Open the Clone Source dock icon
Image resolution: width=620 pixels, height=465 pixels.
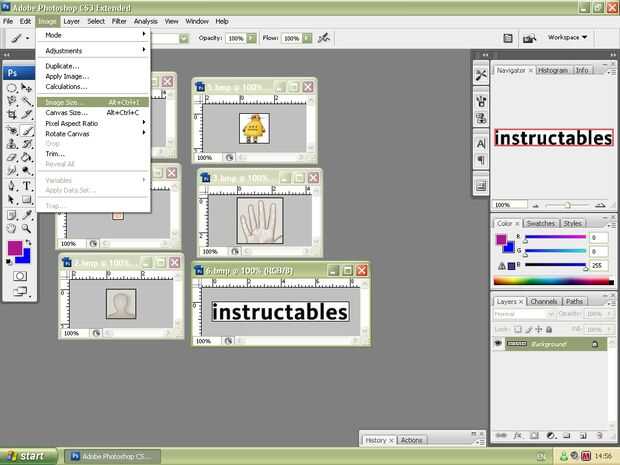tap(481, 118)
